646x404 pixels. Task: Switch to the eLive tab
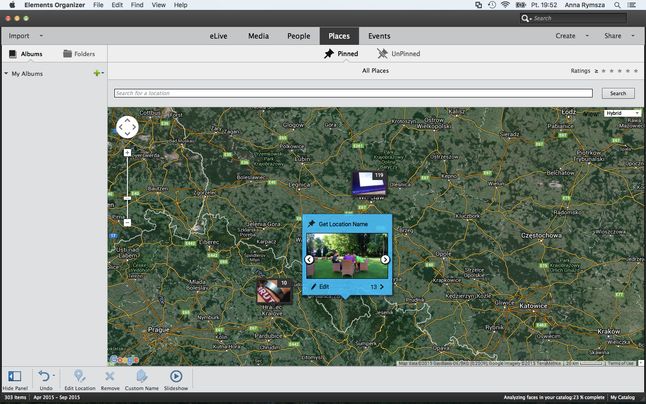click(x=218, y=36)
